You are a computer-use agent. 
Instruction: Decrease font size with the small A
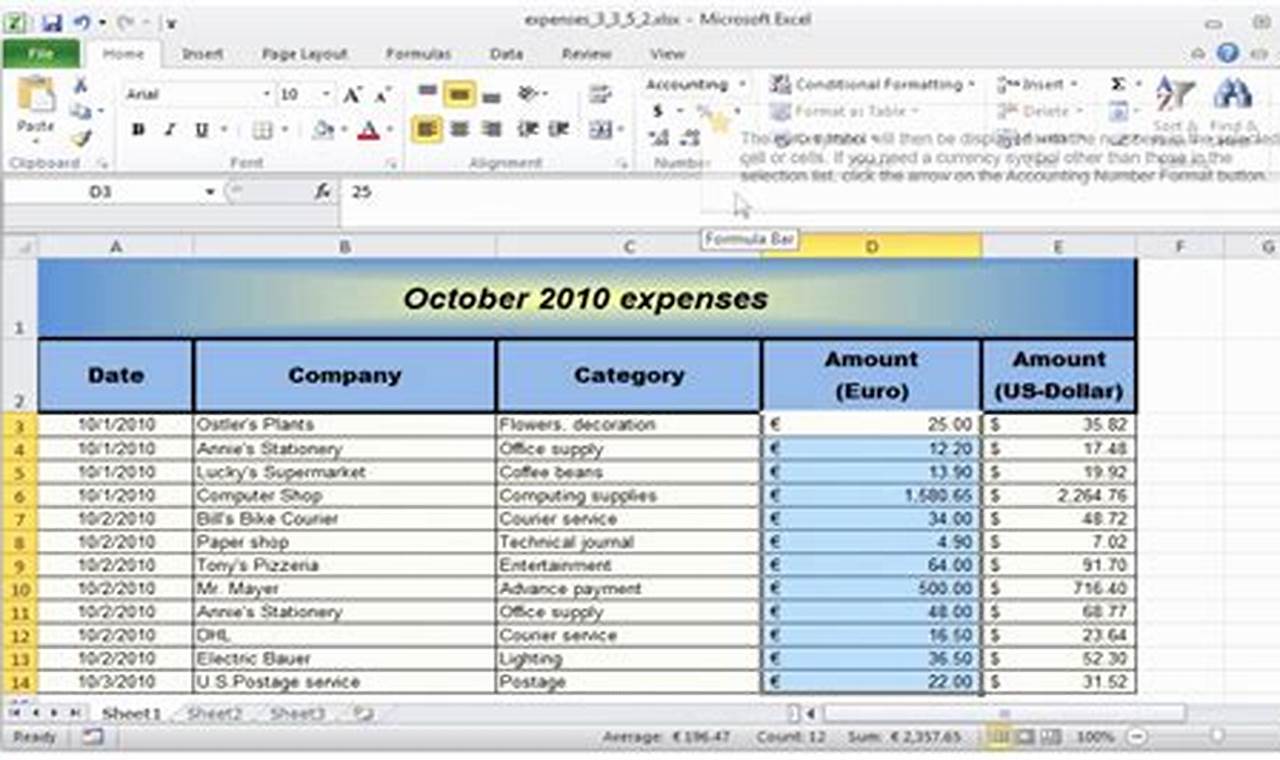(x=381, y=95)
